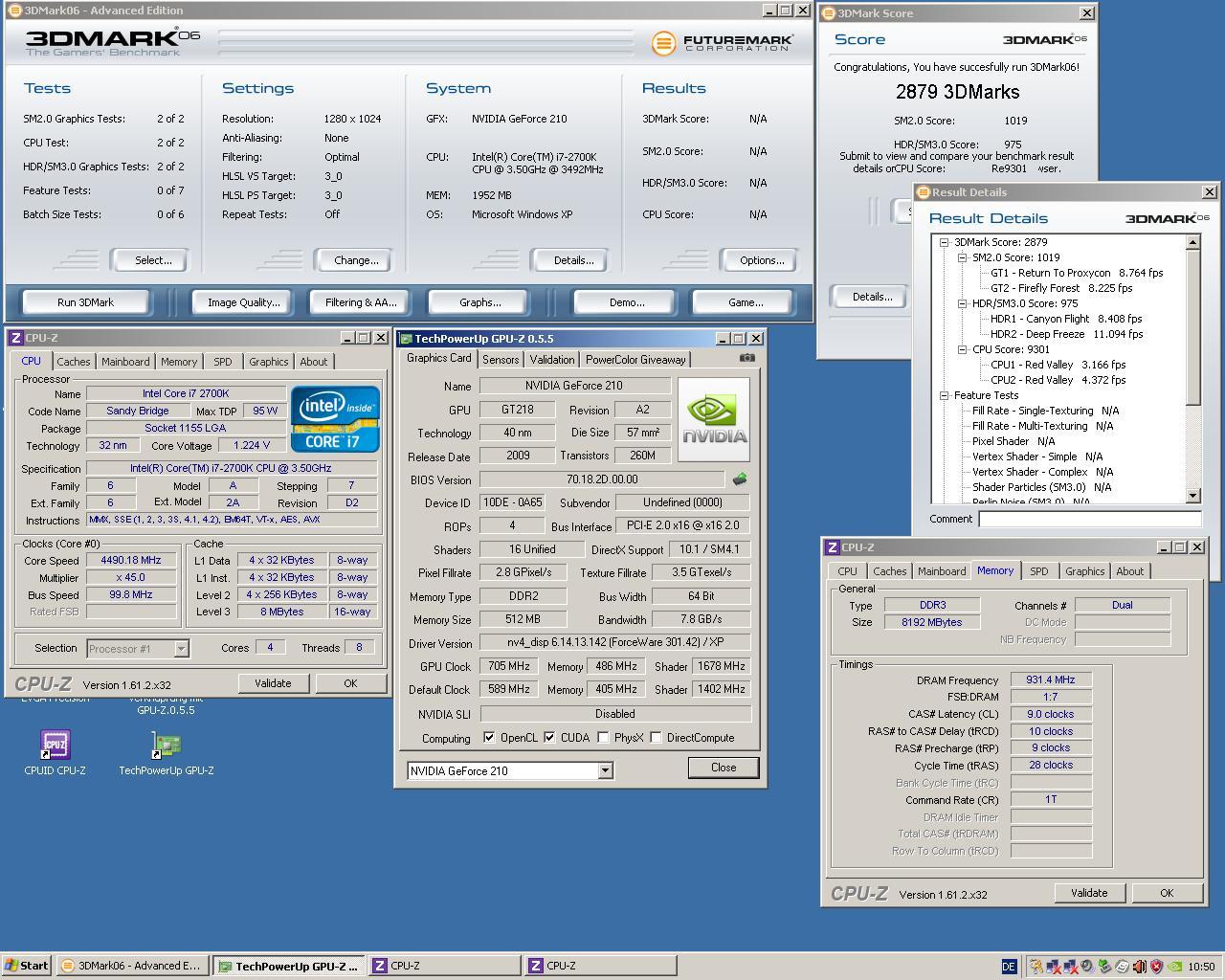The width and height of the screenshot is (1225, 980).
Task: Click scroll-up arrow in Result Details list
Action: click(x=1192, y=242)
